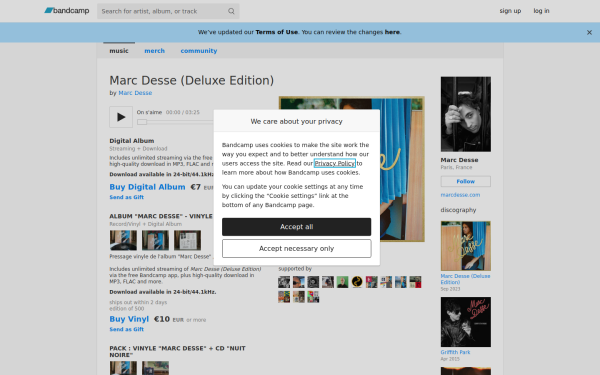Open the first vinyl + CD pack thumbnail
The width and height of the screenshot is (600, 375).
[123, 368]
